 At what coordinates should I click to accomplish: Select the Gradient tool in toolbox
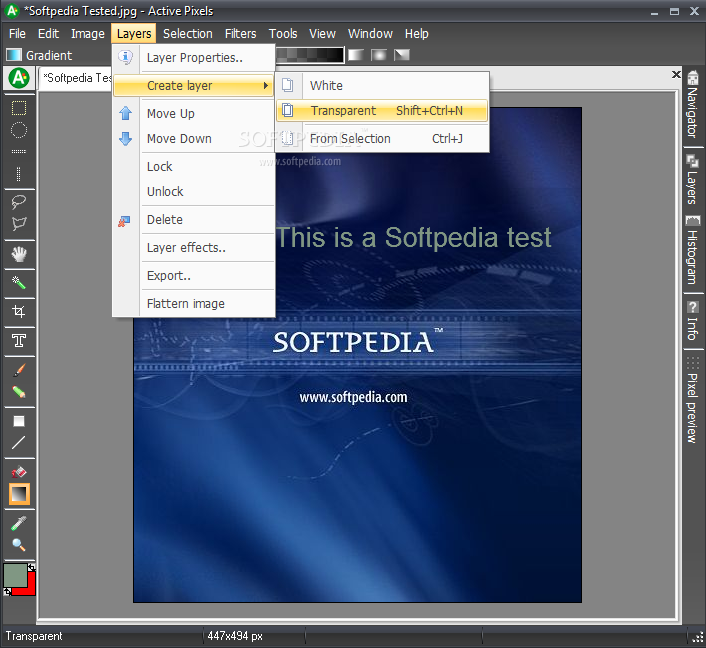click(x=19, y=494)
